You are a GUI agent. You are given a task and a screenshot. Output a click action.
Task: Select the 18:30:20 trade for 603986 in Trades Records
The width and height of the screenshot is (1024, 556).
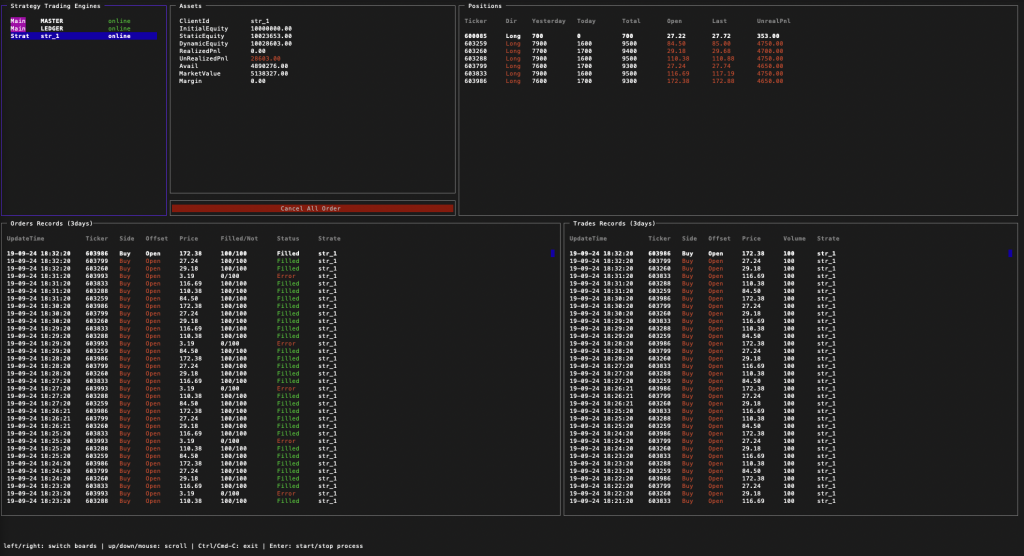(703, 299)
